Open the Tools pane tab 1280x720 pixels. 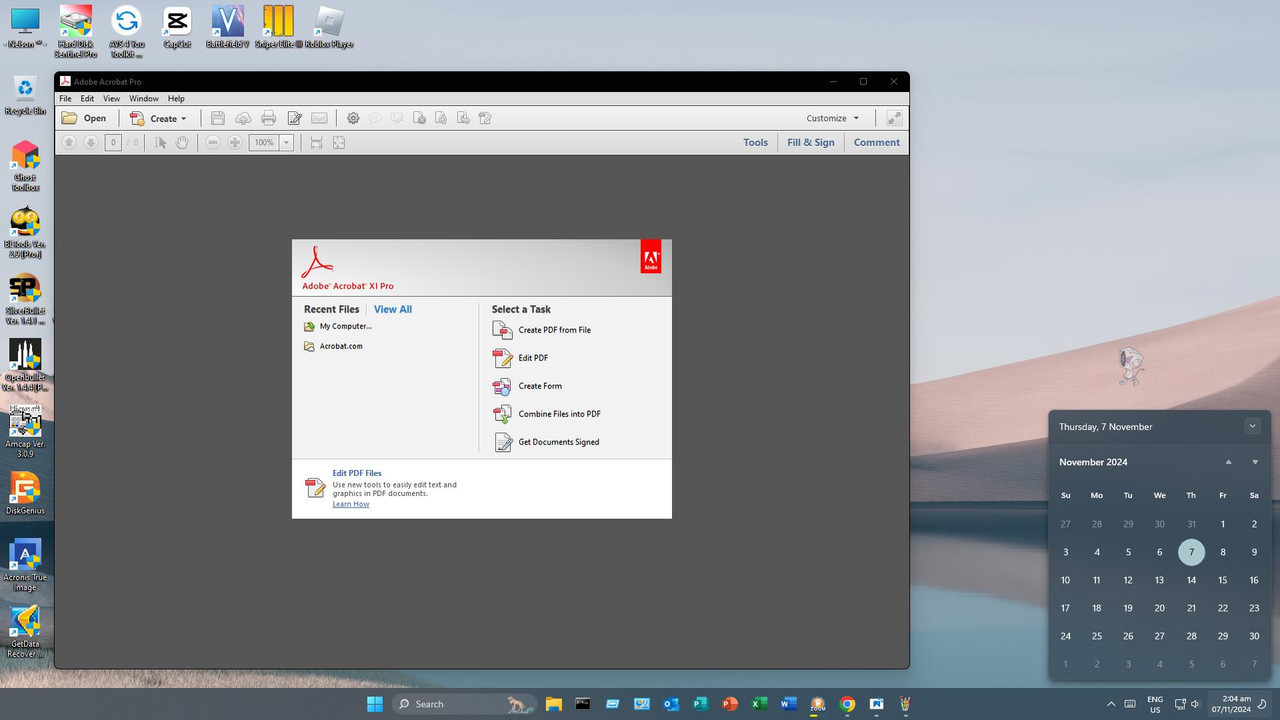click(x=755, y=143)
